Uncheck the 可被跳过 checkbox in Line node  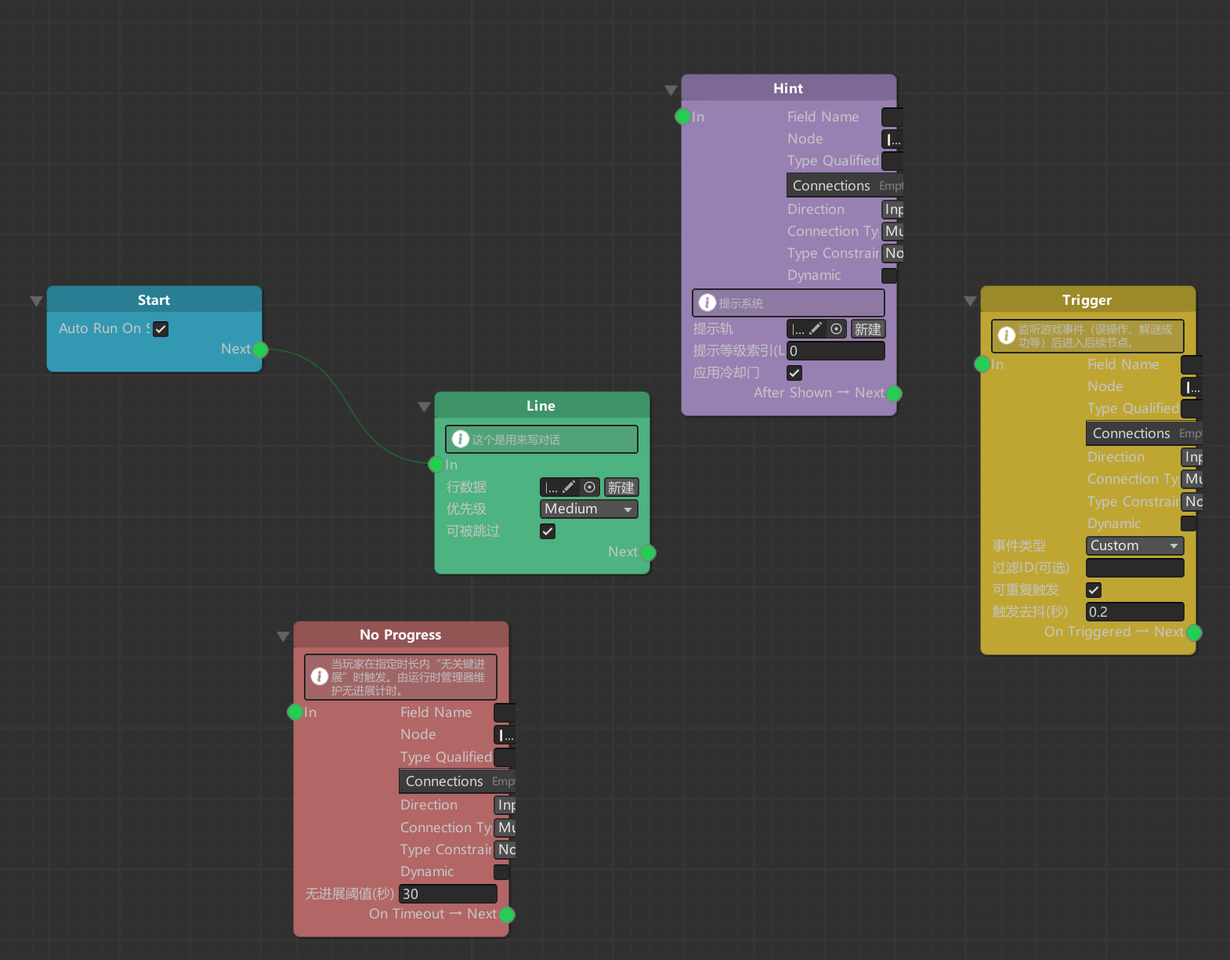click(x=548, y=531)
